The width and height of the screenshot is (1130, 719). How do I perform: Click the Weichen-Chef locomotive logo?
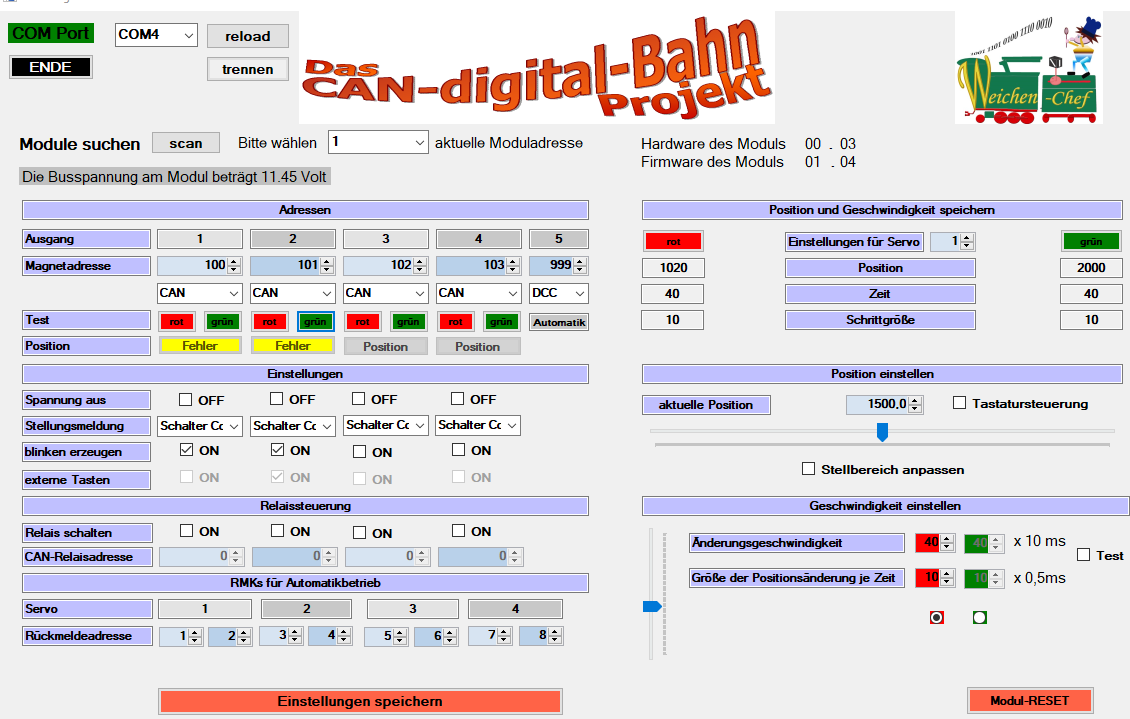click(x=1029, y=68)
